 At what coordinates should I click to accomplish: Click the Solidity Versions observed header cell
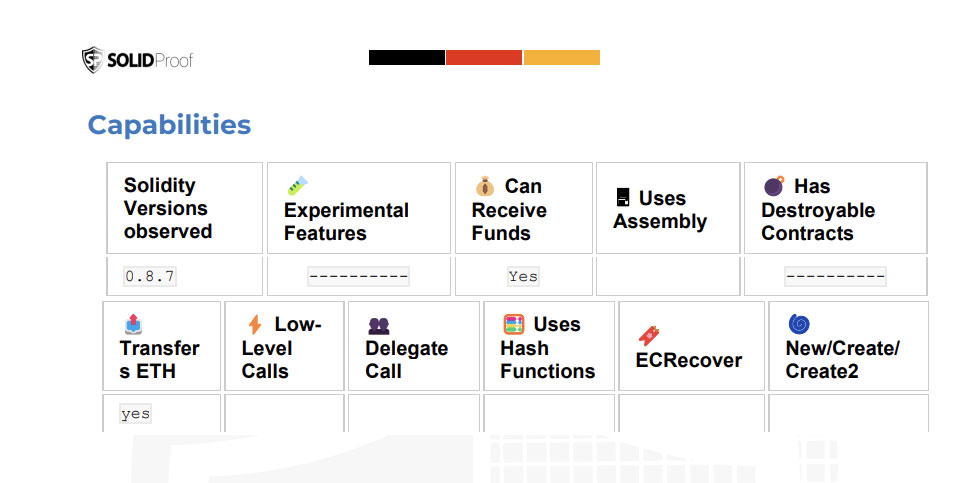pyautogui.click(x=185, y=208)
